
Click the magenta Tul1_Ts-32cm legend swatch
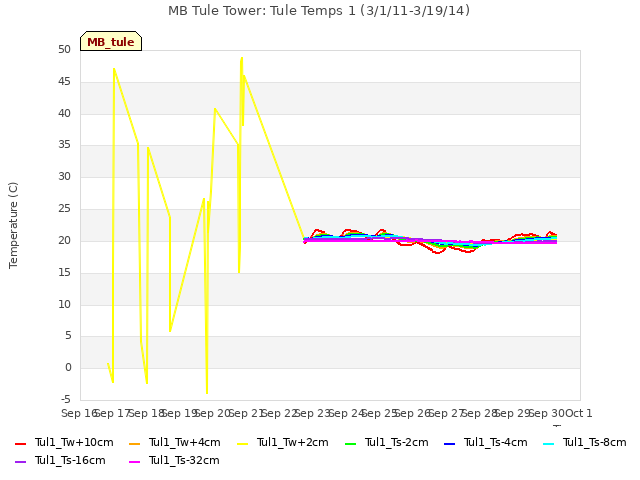click(x=134, y=461)
